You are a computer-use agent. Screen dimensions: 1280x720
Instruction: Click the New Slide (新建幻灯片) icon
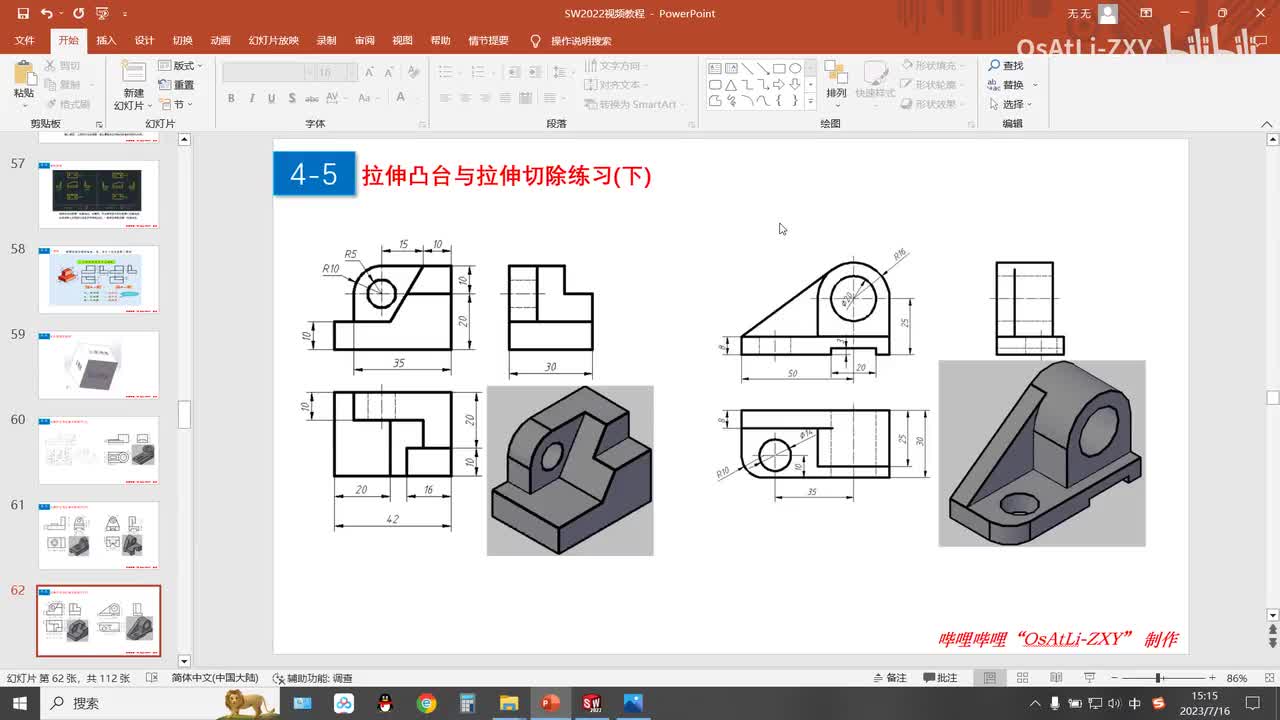134,72
